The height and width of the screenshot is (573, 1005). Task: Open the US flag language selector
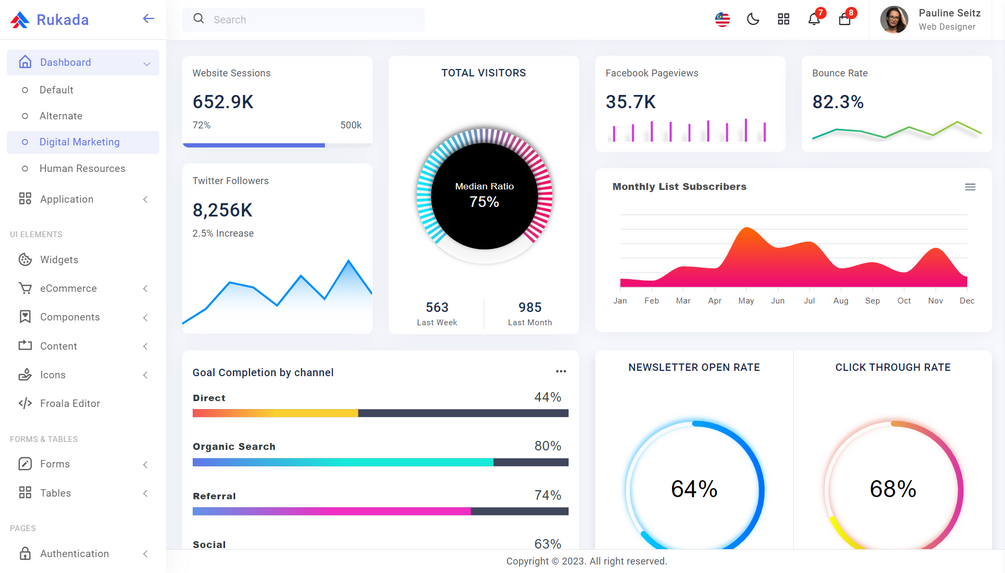point(722,19)
